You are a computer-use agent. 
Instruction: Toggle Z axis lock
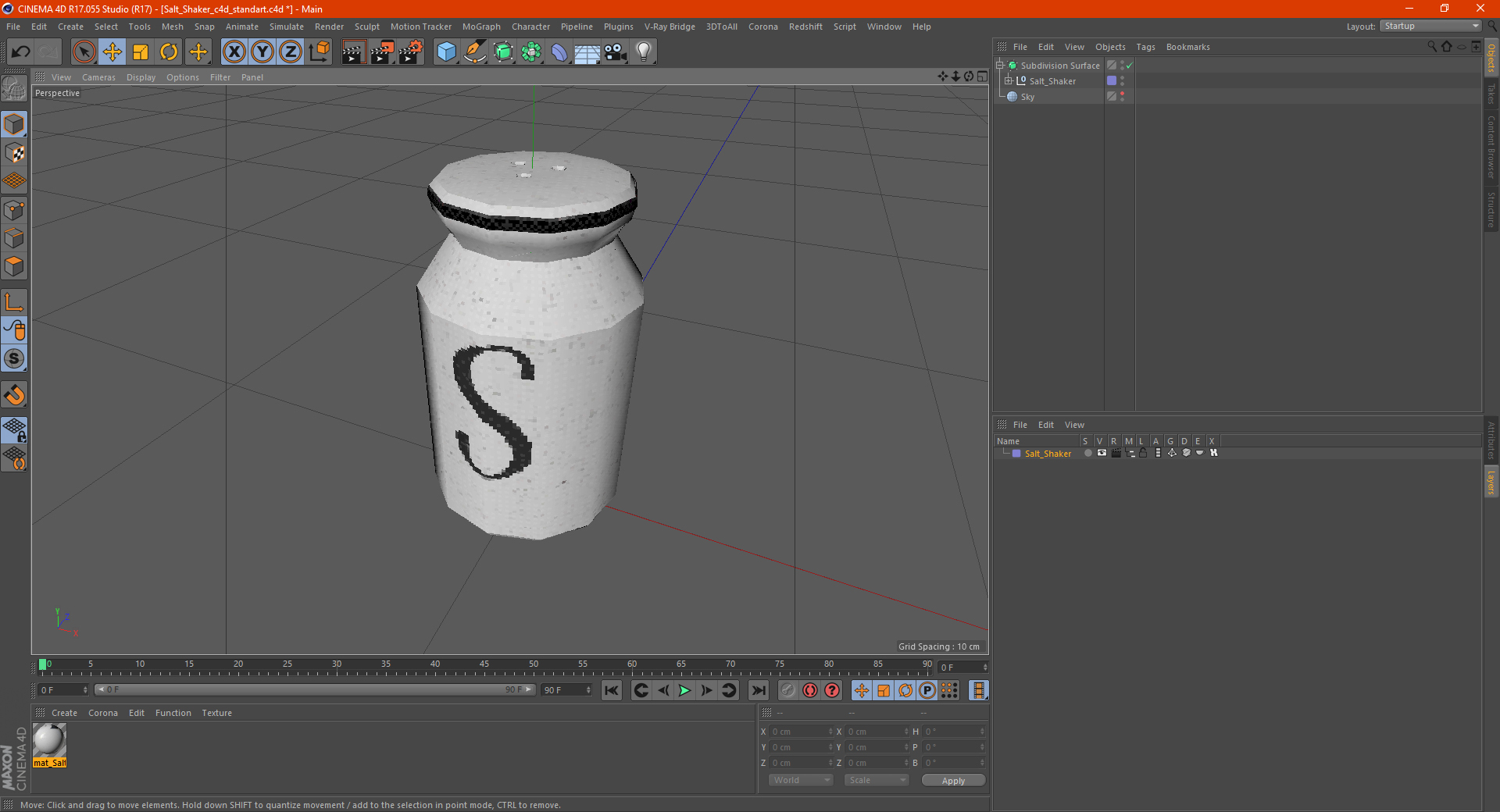[291, 52]
